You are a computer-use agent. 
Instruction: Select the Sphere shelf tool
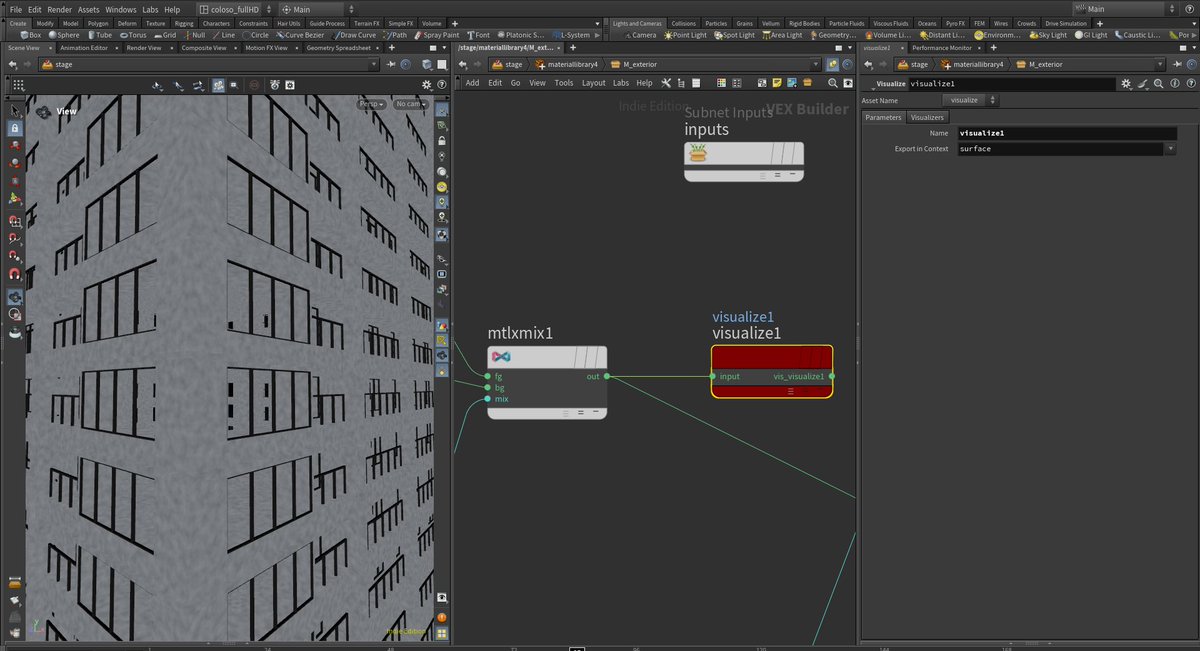pos(62,35)
